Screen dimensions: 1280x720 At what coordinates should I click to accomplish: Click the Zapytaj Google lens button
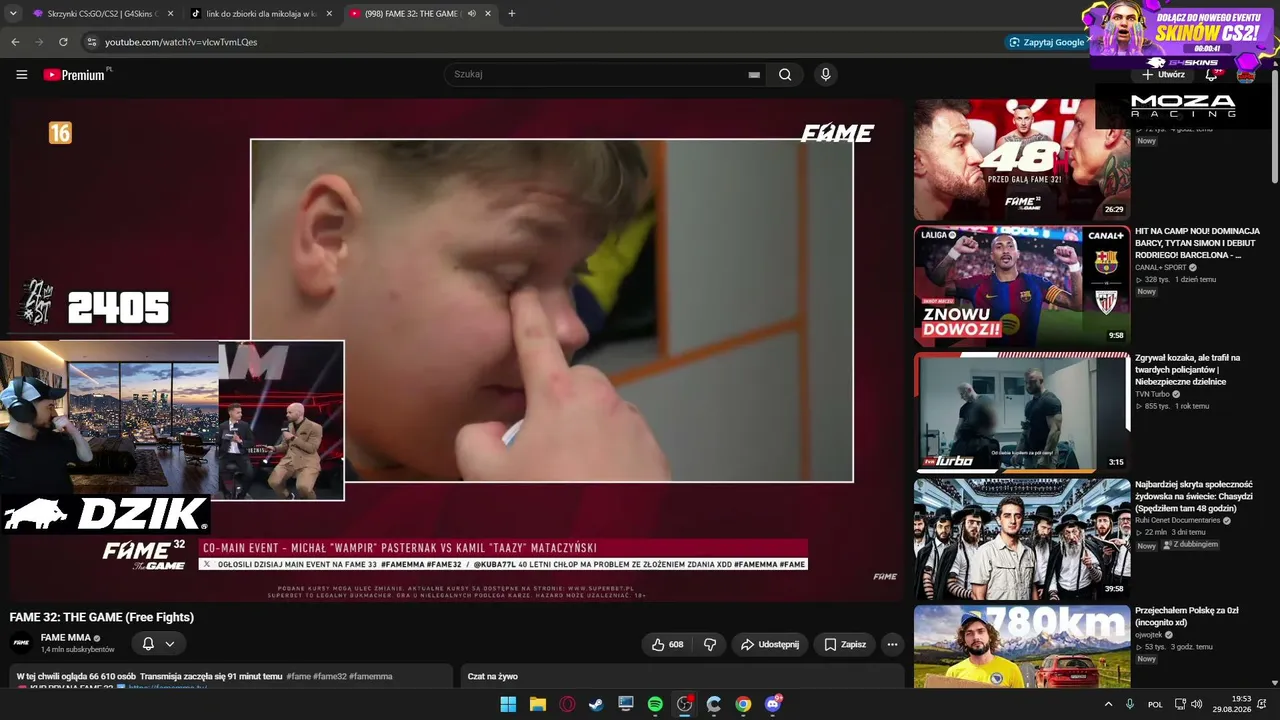coord(1046,42)
